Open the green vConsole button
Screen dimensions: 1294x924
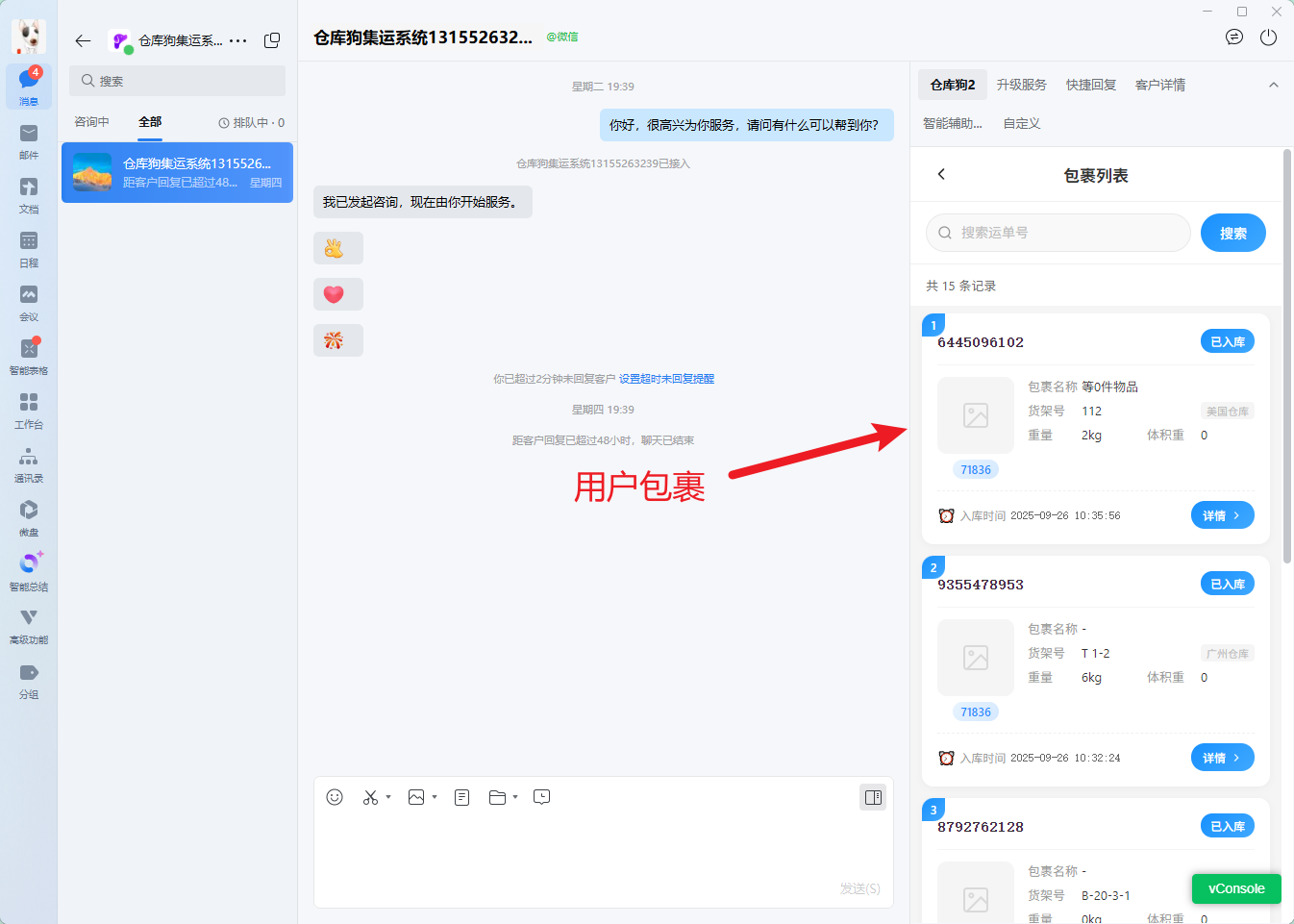(x=1236, y=888)
